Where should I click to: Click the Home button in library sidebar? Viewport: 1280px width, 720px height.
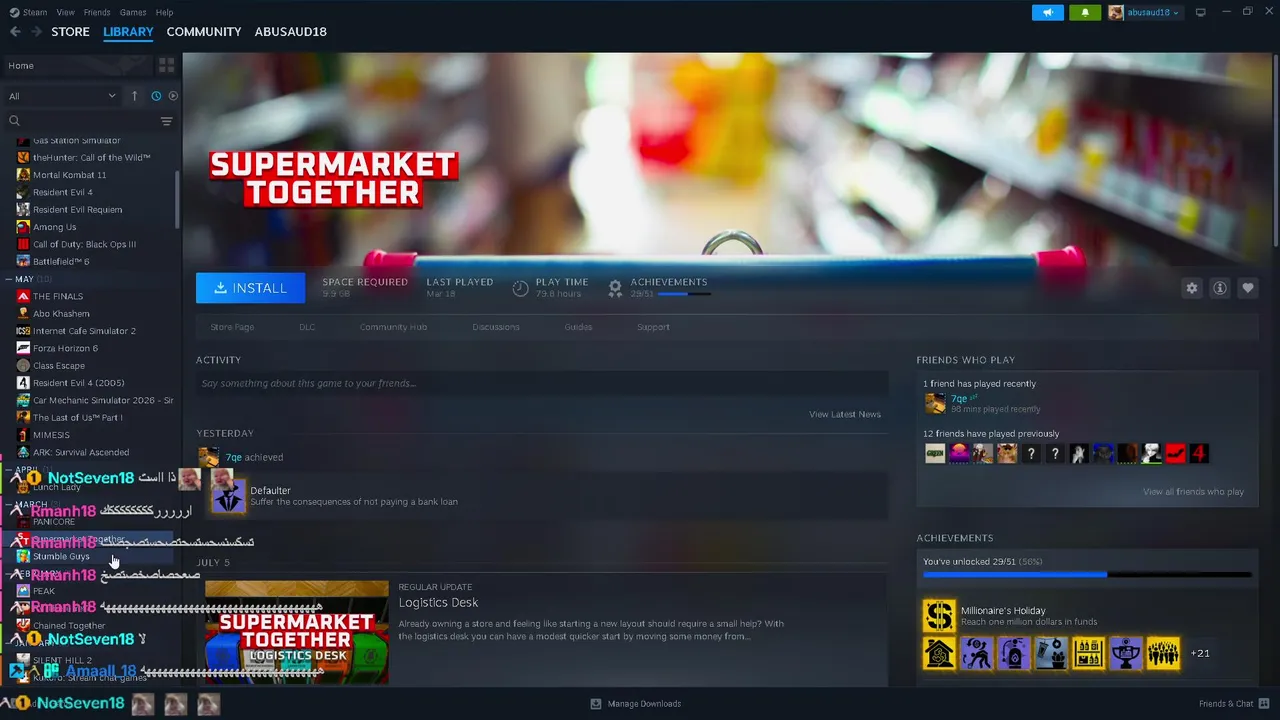tap(78, 65)
